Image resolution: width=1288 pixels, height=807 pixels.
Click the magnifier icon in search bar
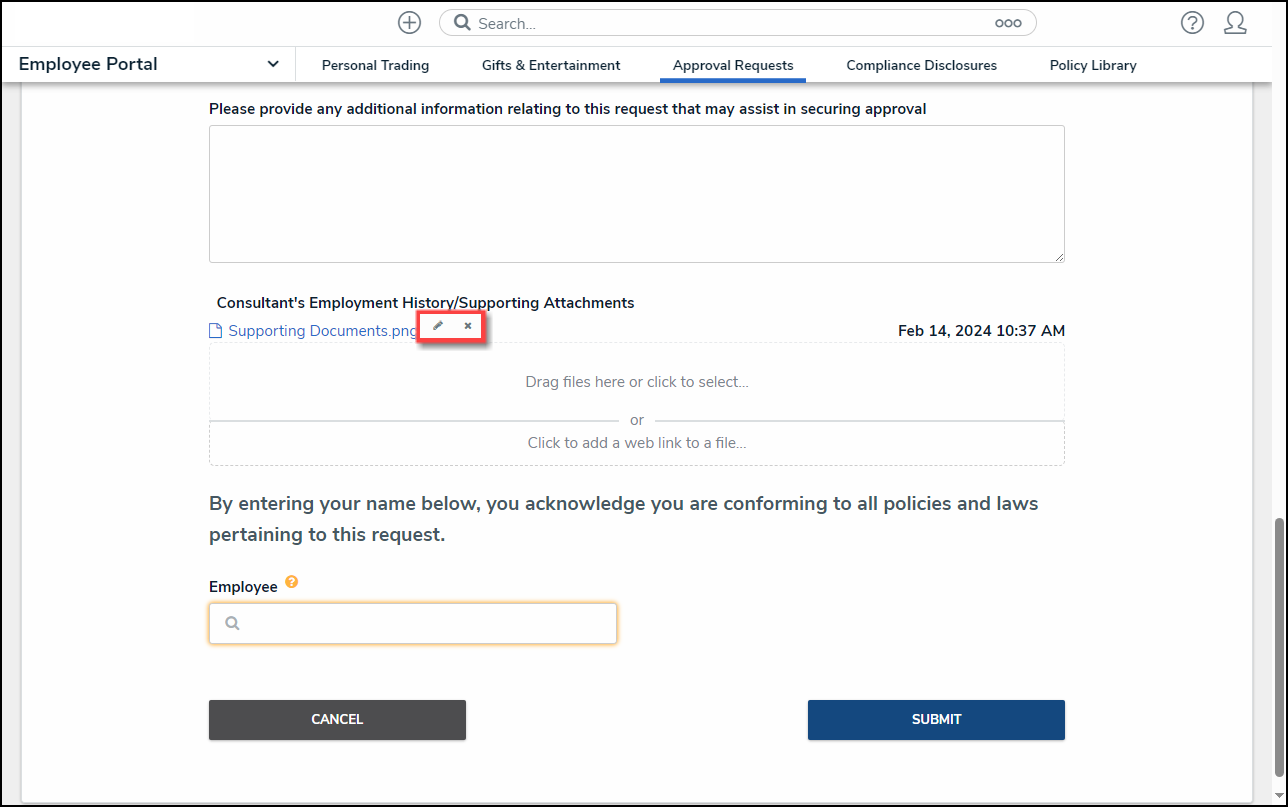tap(462, 23)
